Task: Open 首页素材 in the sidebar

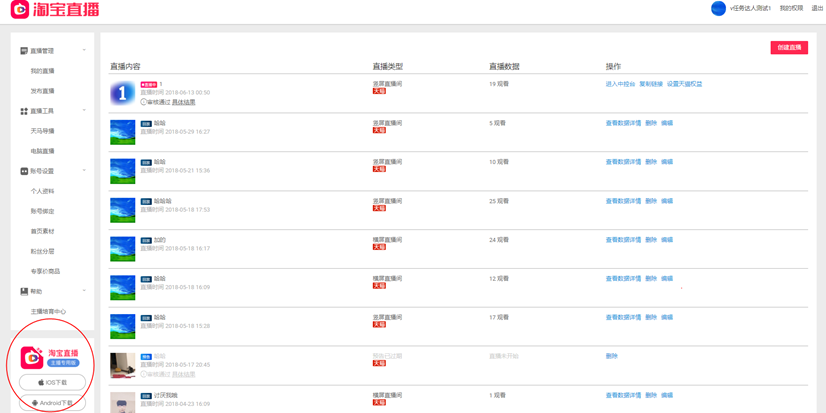Action: pos(42,231)
